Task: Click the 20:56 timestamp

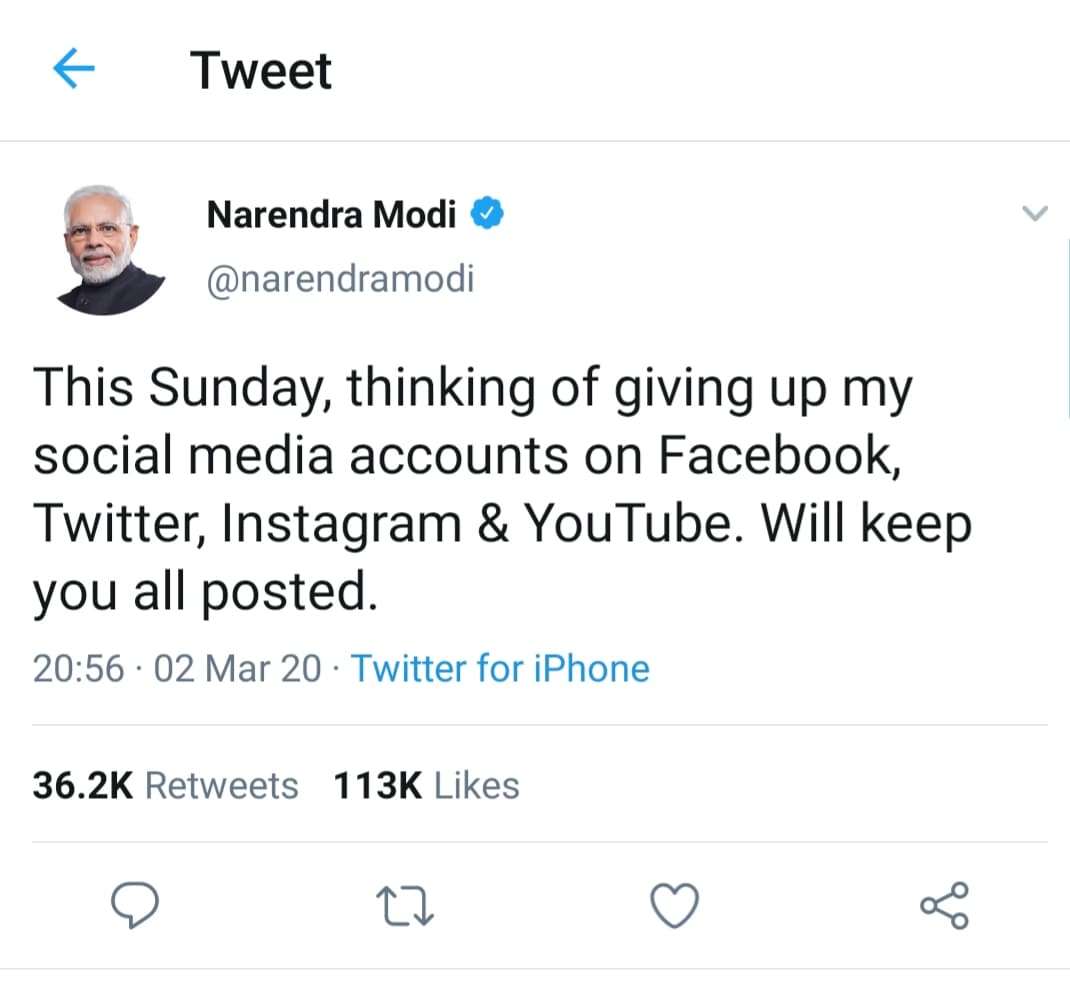Action: 79,668
